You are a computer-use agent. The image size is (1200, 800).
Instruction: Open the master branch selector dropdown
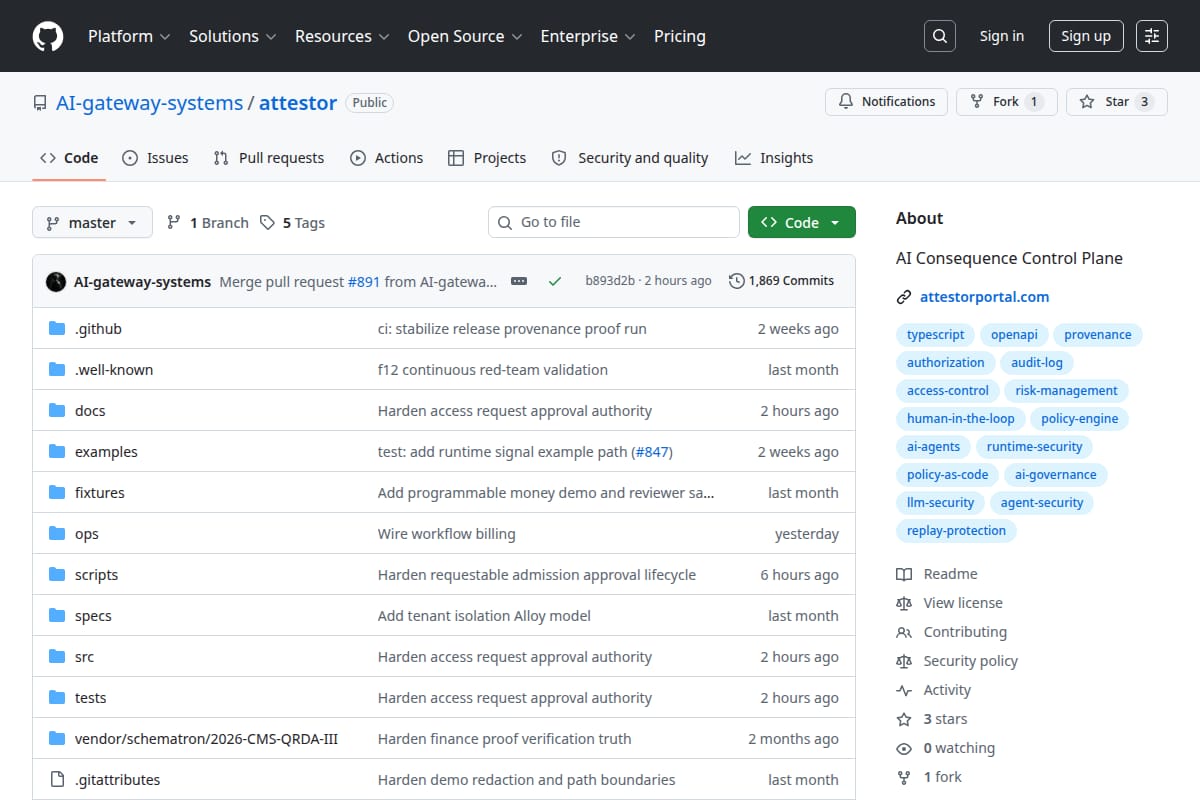click(92, 222)
